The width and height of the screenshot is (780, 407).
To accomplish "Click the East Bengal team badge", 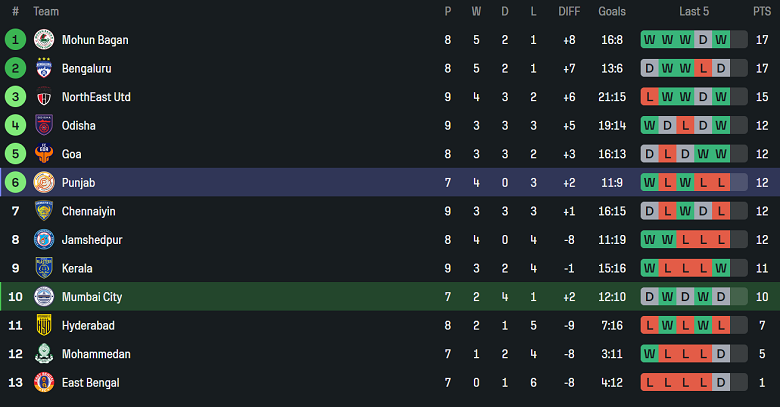I will point(44,382).
